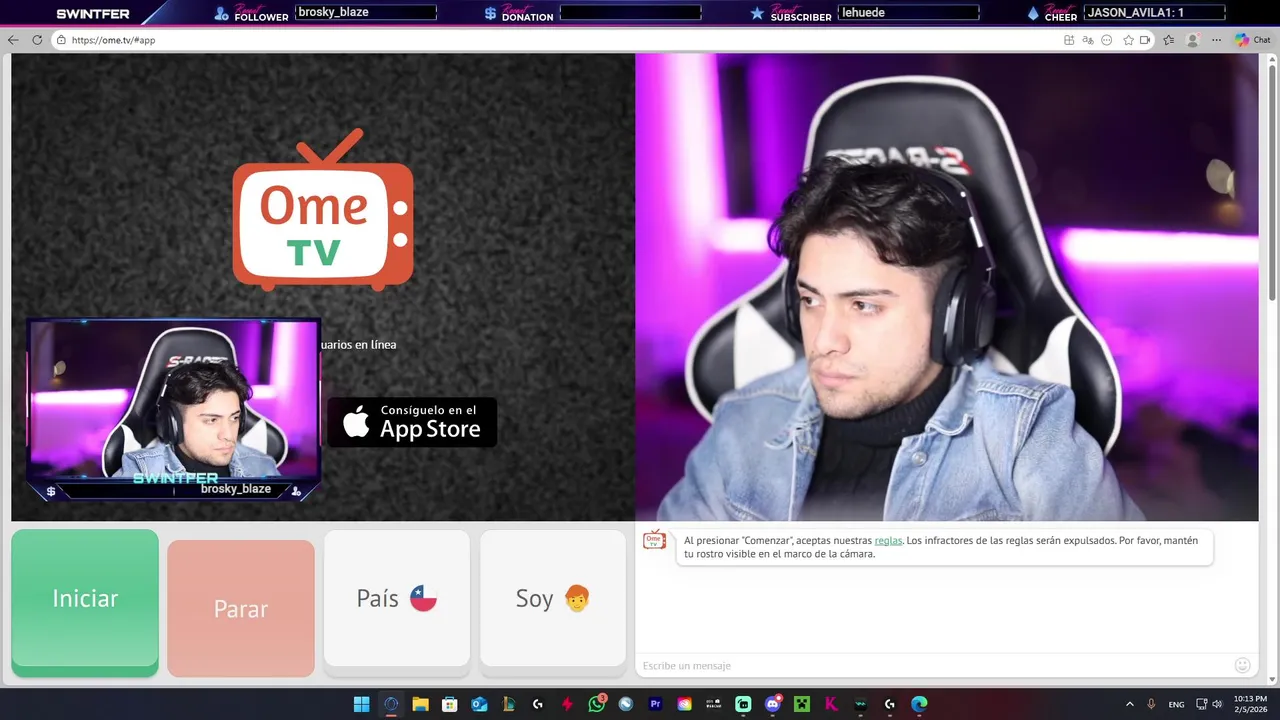Bookmark this page with star icon

click(x=1128, y=40)
